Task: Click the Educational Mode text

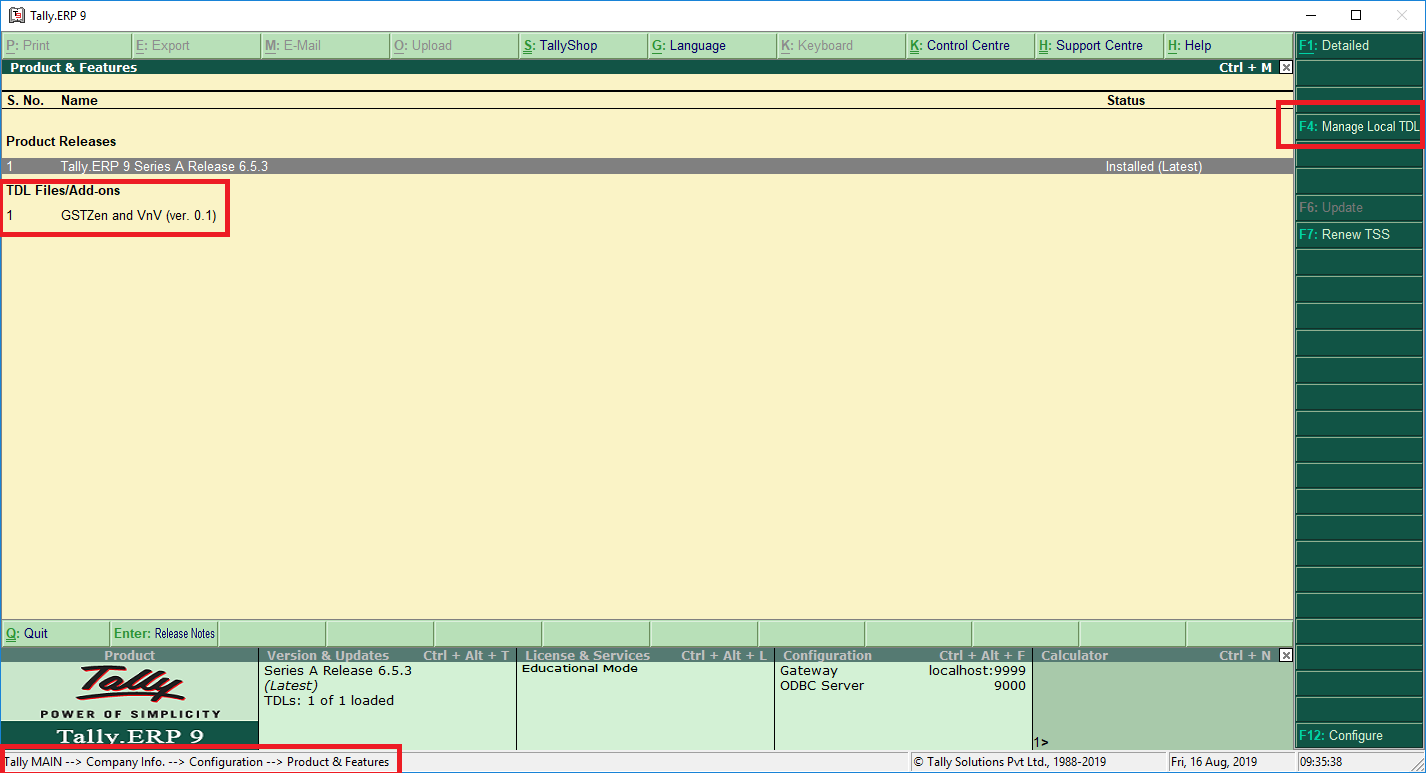Action: [x=580, y=668]
